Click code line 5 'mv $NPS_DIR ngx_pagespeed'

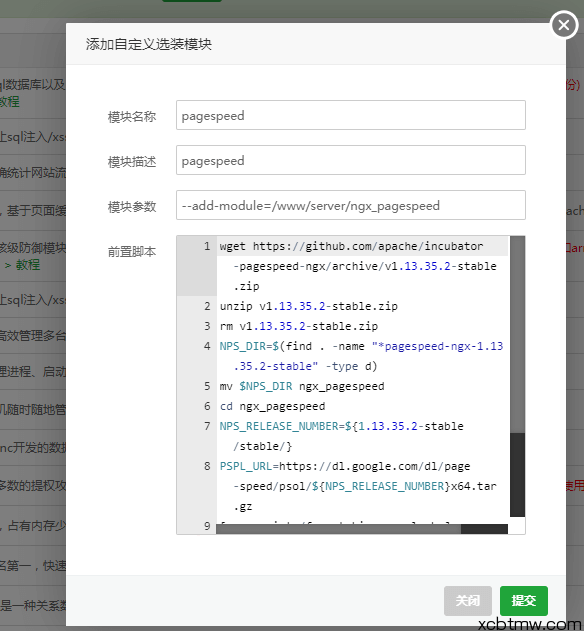point(302,386)
